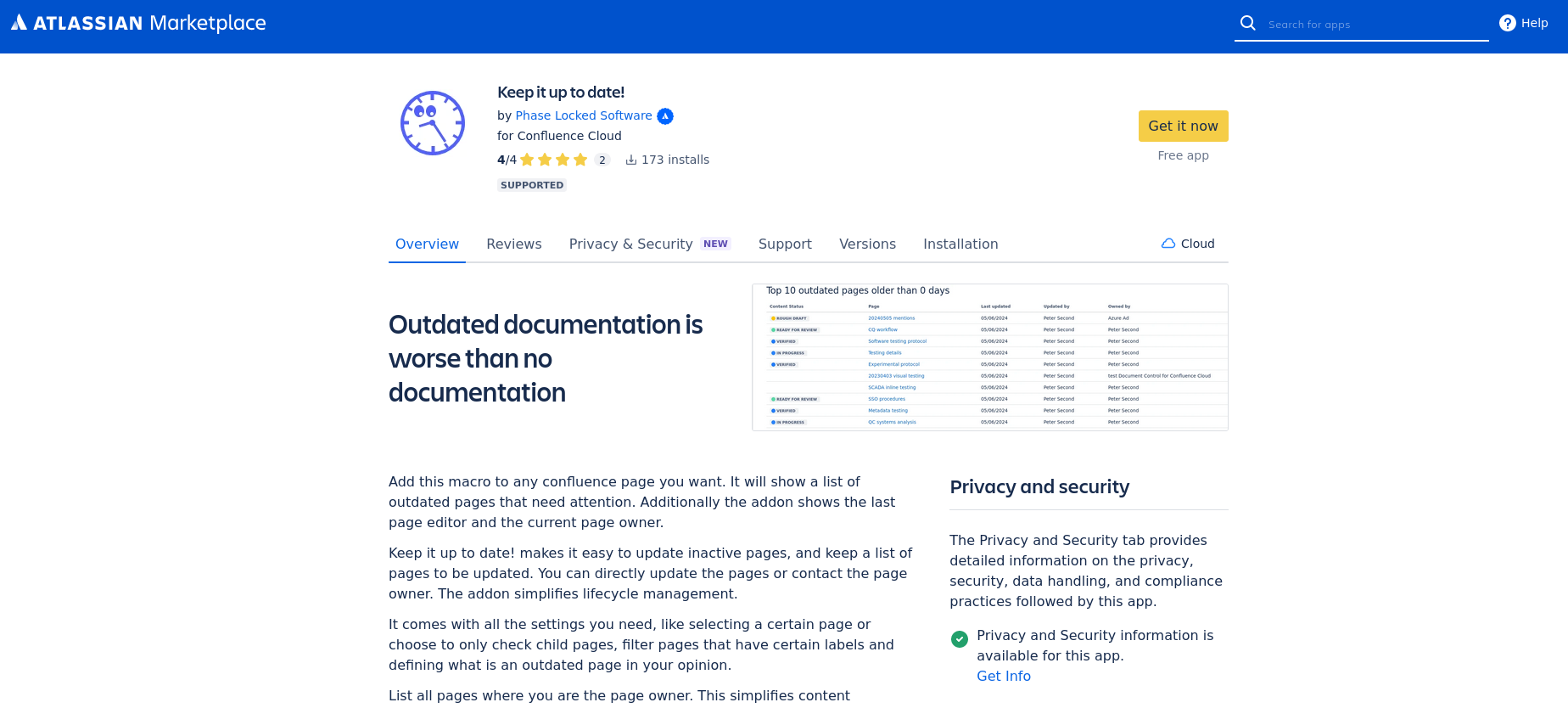Focus the Search for apps field
1568x708 pixels.
tap(1375, 25)
